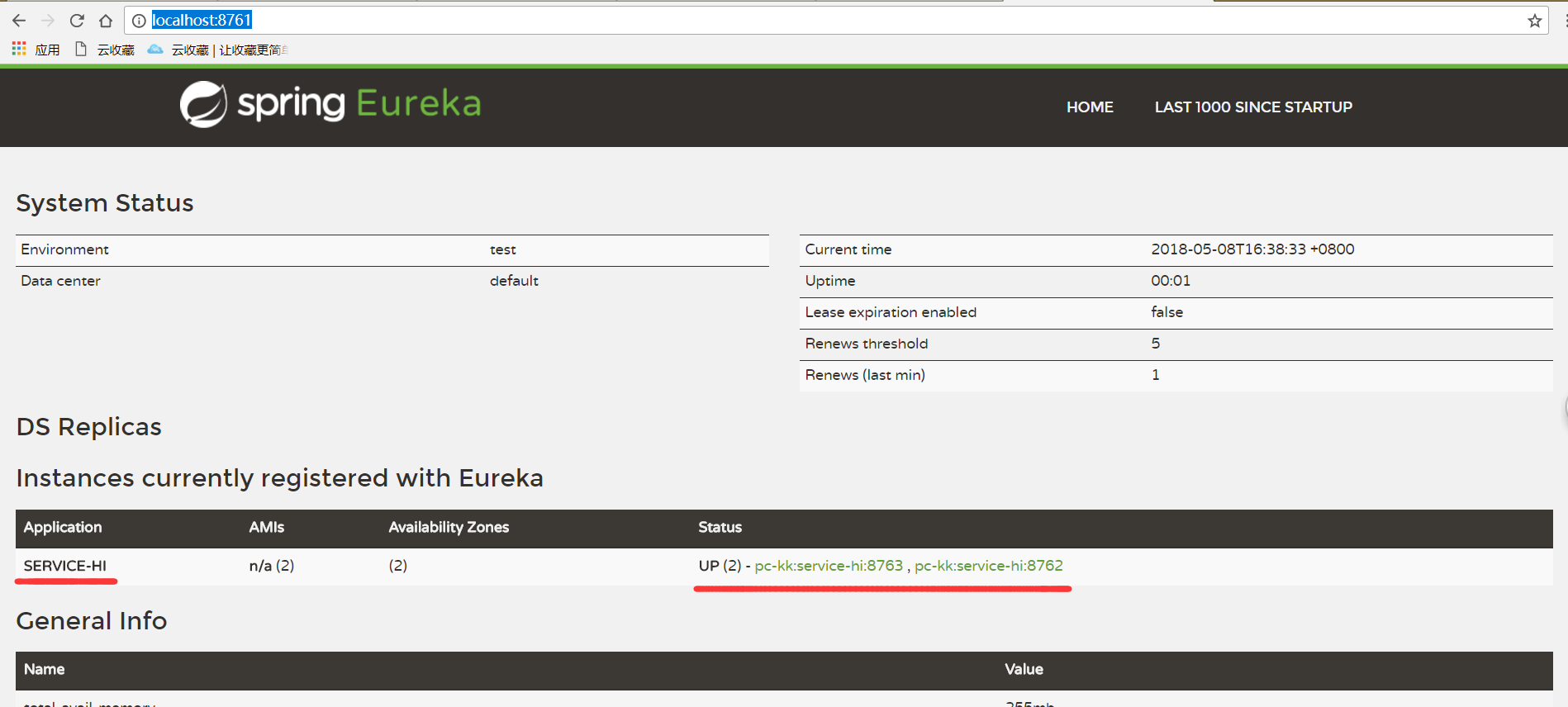Click Lease expiration enabled label

click(891, 312)
